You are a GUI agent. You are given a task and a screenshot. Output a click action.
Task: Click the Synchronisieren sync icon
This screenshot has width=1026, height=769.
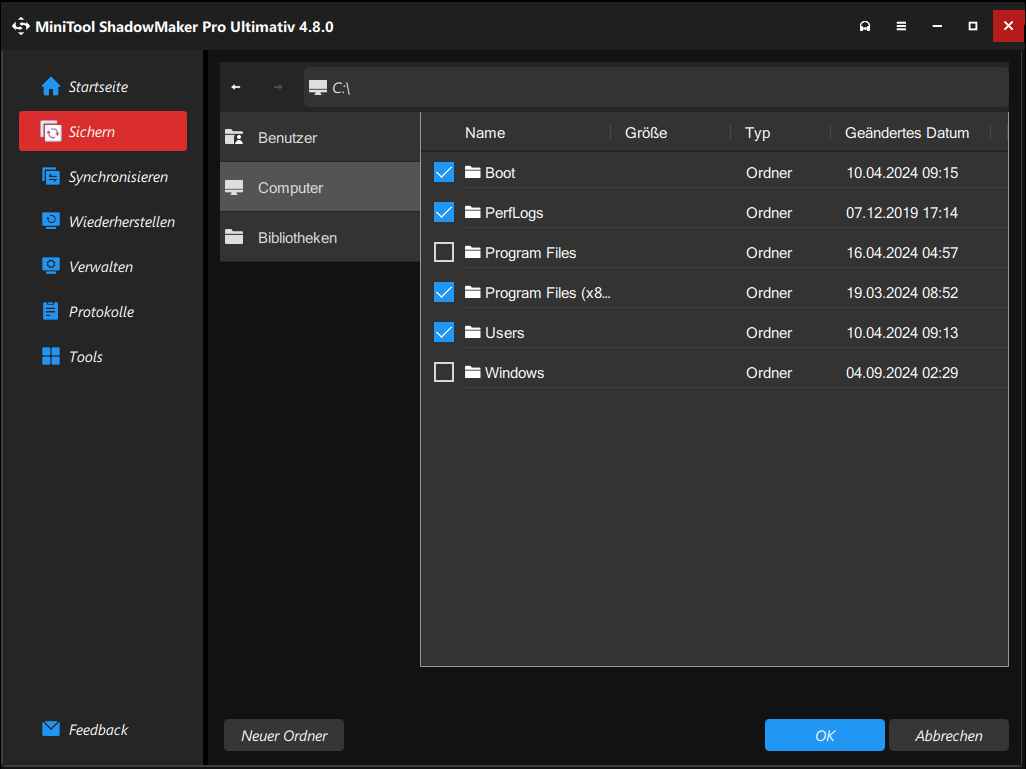(x=50, y=177)
